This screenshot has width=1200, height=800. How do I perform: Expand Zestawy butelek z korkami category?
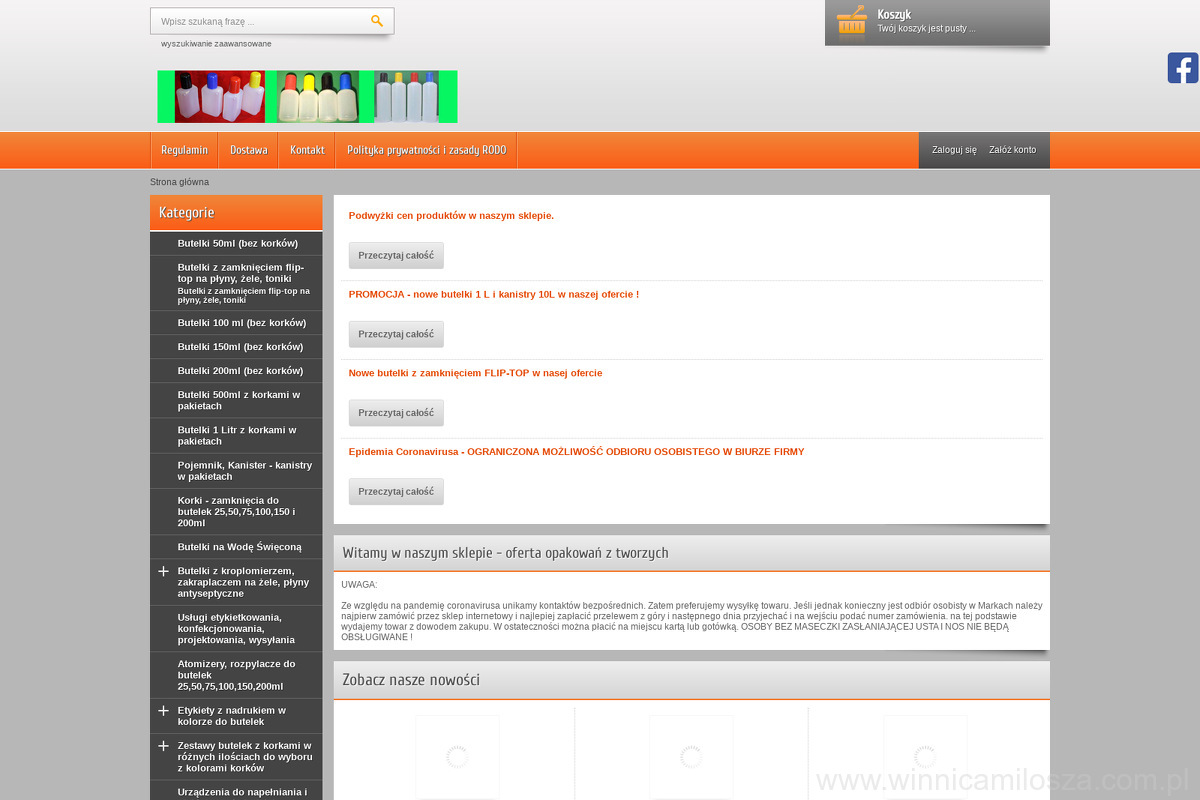pyautogui.click(x=163, y=746)
